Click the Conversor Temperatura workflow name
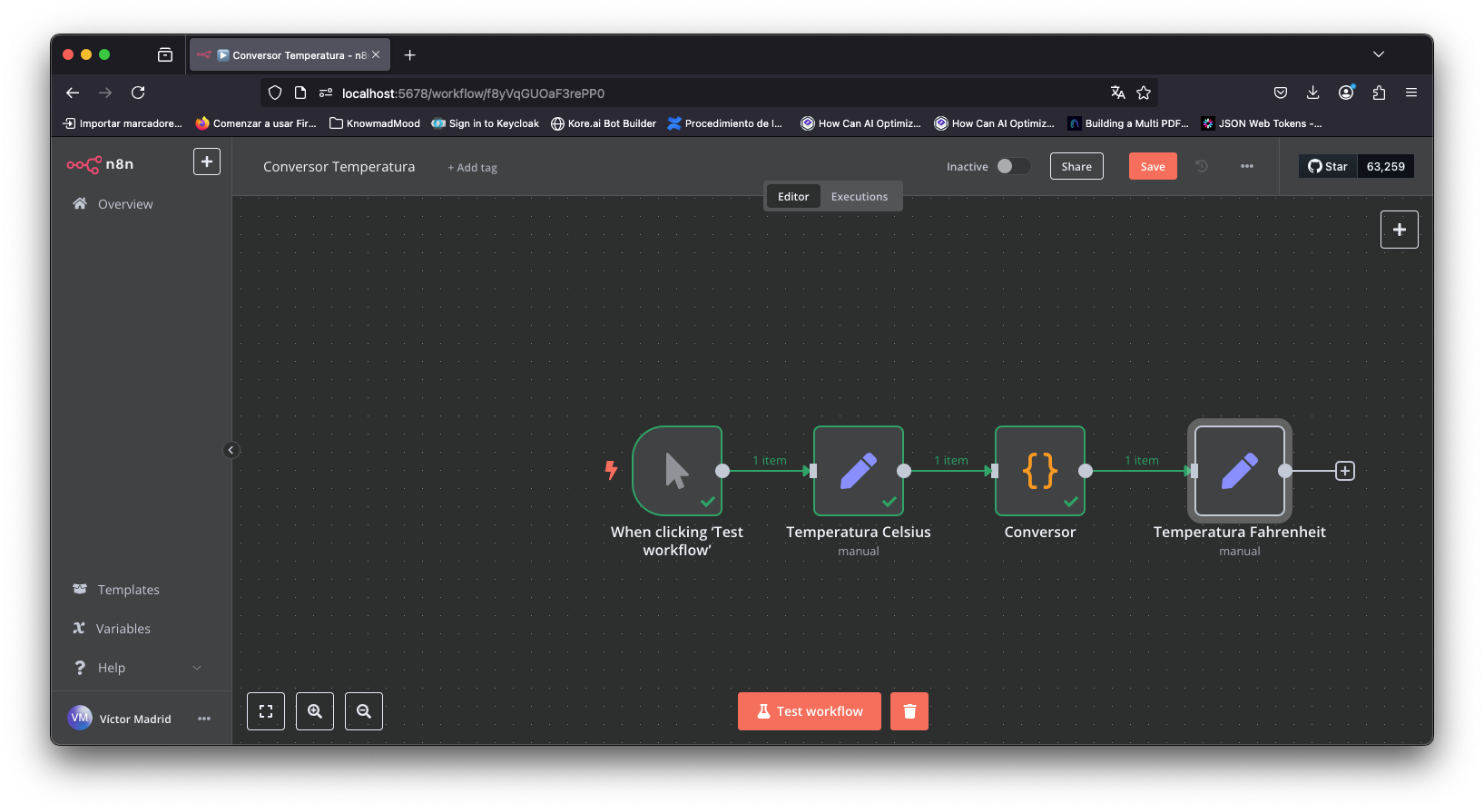The height and width of the screenshot is (812, 1484). [339, 167]
